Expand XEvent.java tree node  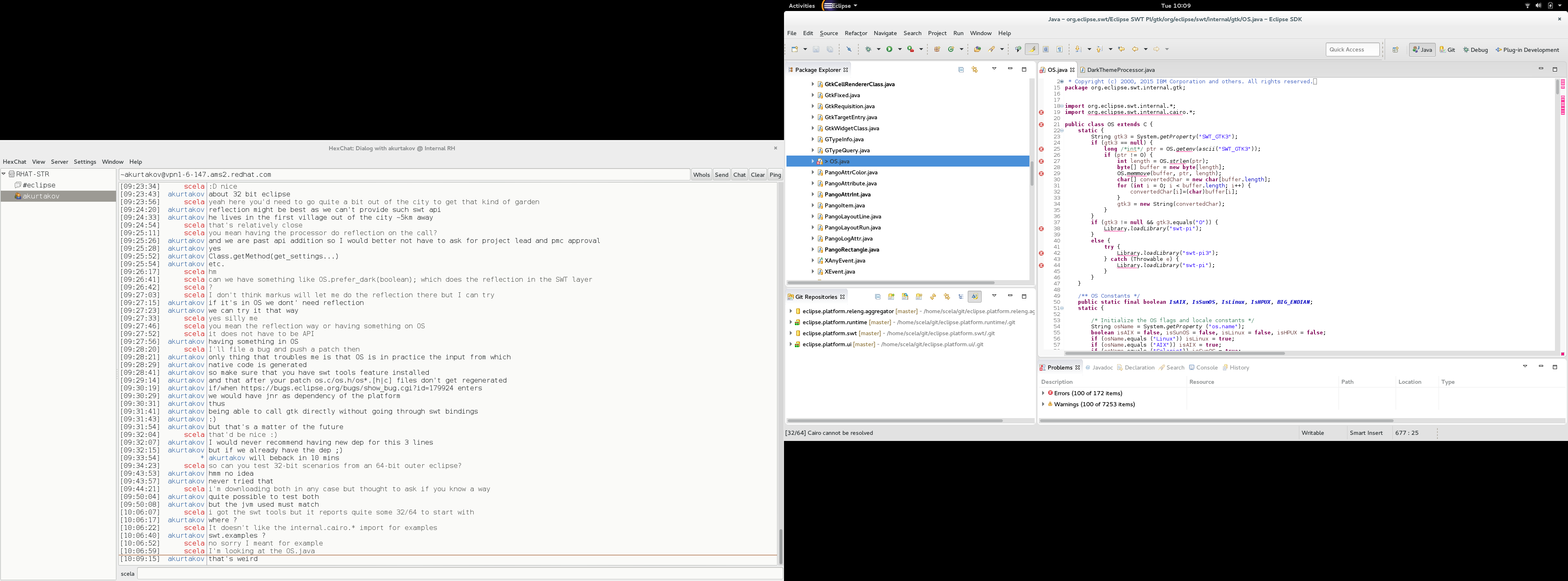[813, 272]
